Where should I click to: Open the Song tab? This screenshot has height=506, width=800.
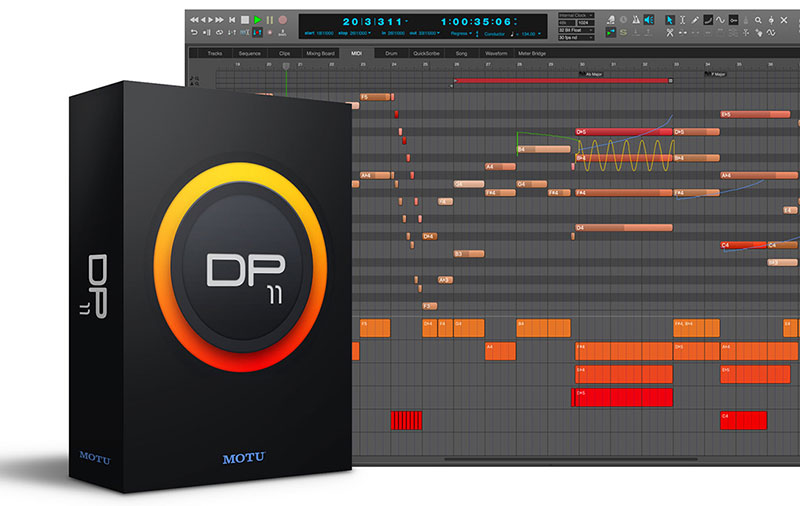pos(461,53)
